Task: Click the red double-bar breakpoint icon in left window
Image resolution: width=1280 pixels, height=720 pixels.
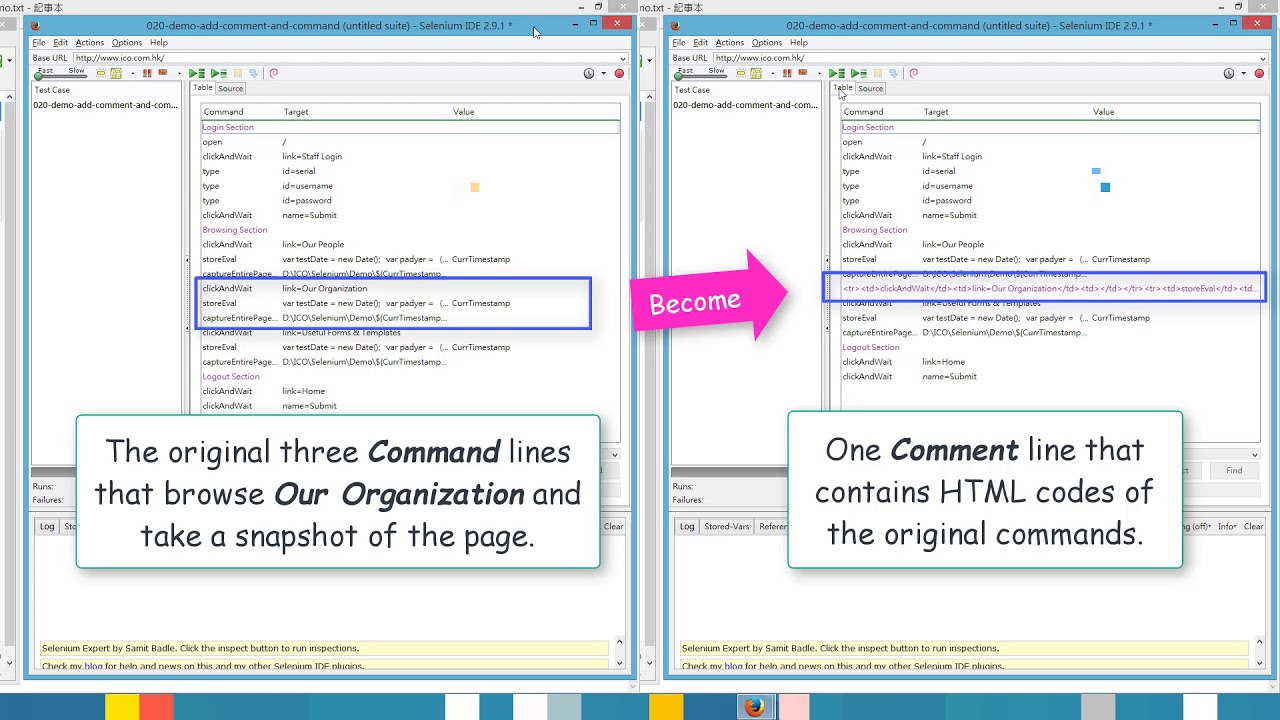Action: pos(147,73)
